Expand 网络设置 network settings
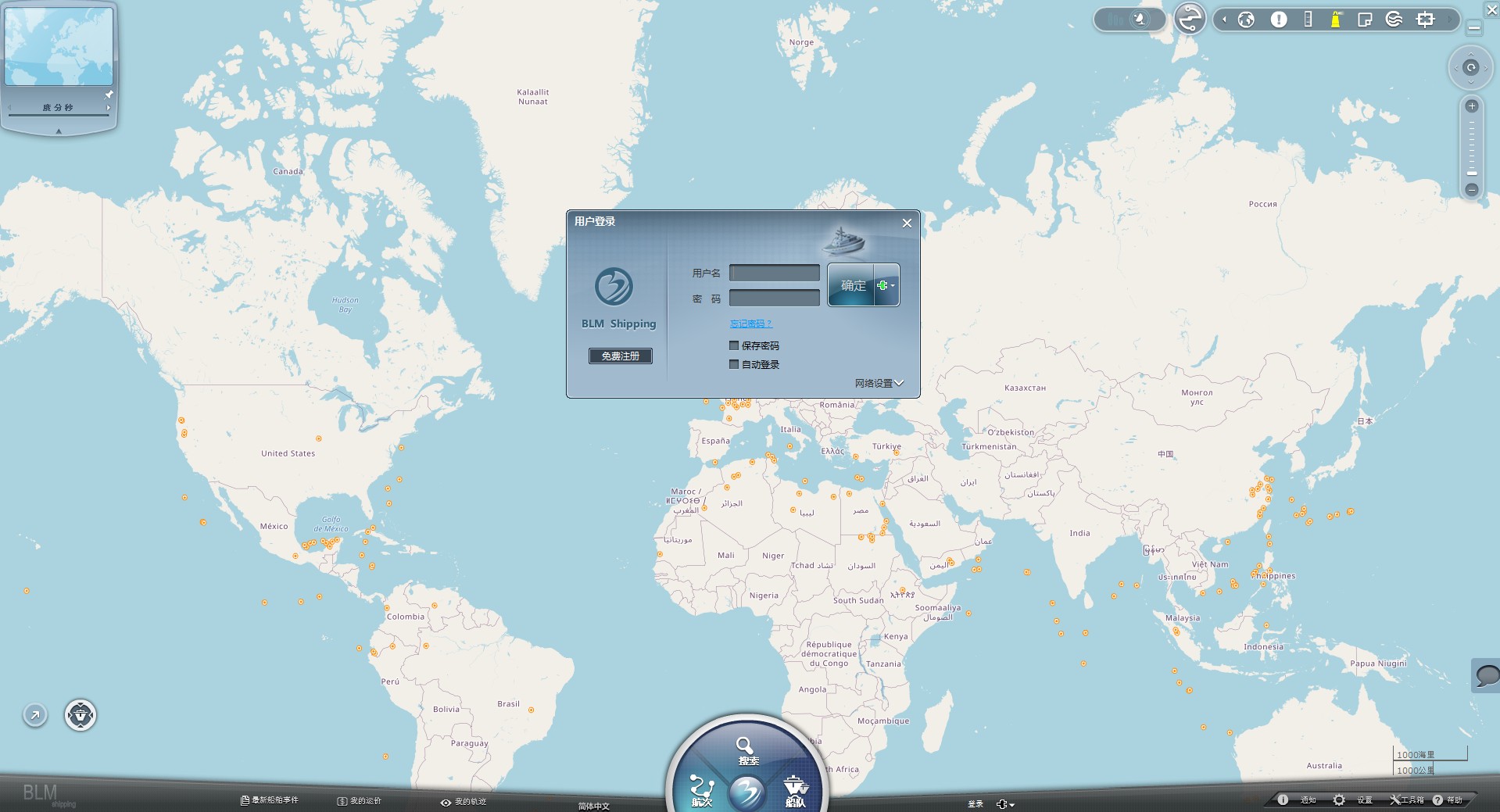Image resolution: width=1500 pixels, height=812 pixels. pos(879,383)
